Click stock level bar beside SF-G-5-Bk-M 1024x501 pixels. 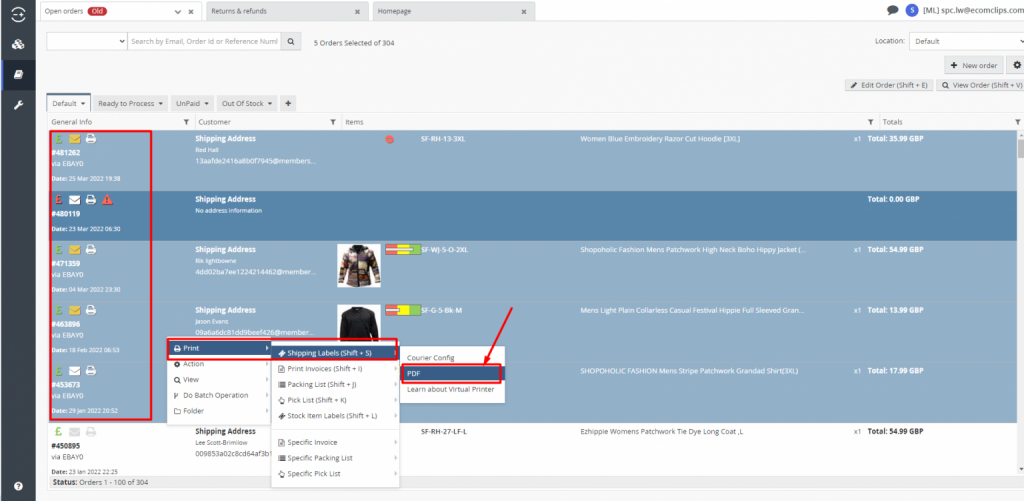403,310
